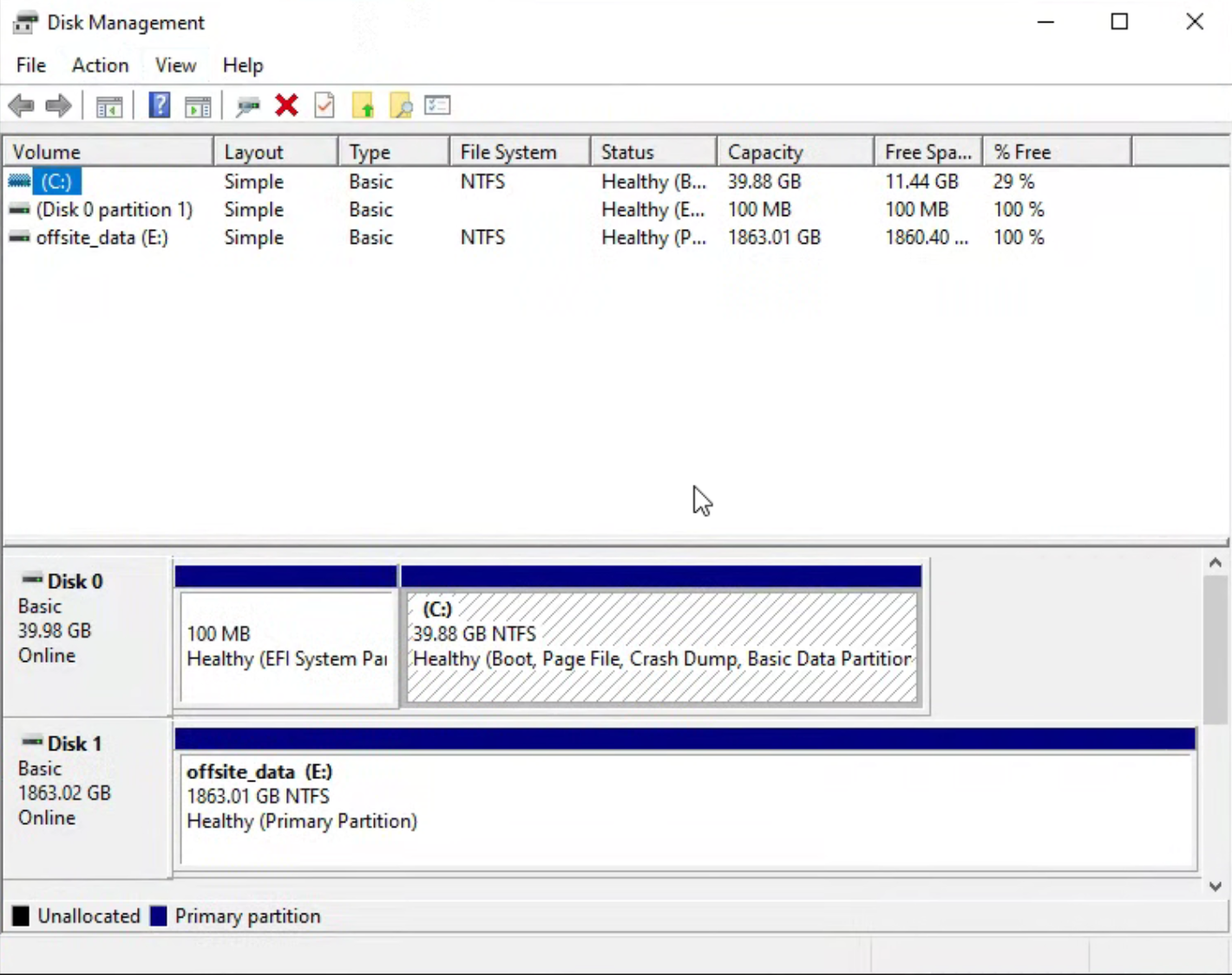The height and width of the screenshot is (975, 1232).
Task: Click the checklist settings toolbar icon
Action: coord(437,106)
